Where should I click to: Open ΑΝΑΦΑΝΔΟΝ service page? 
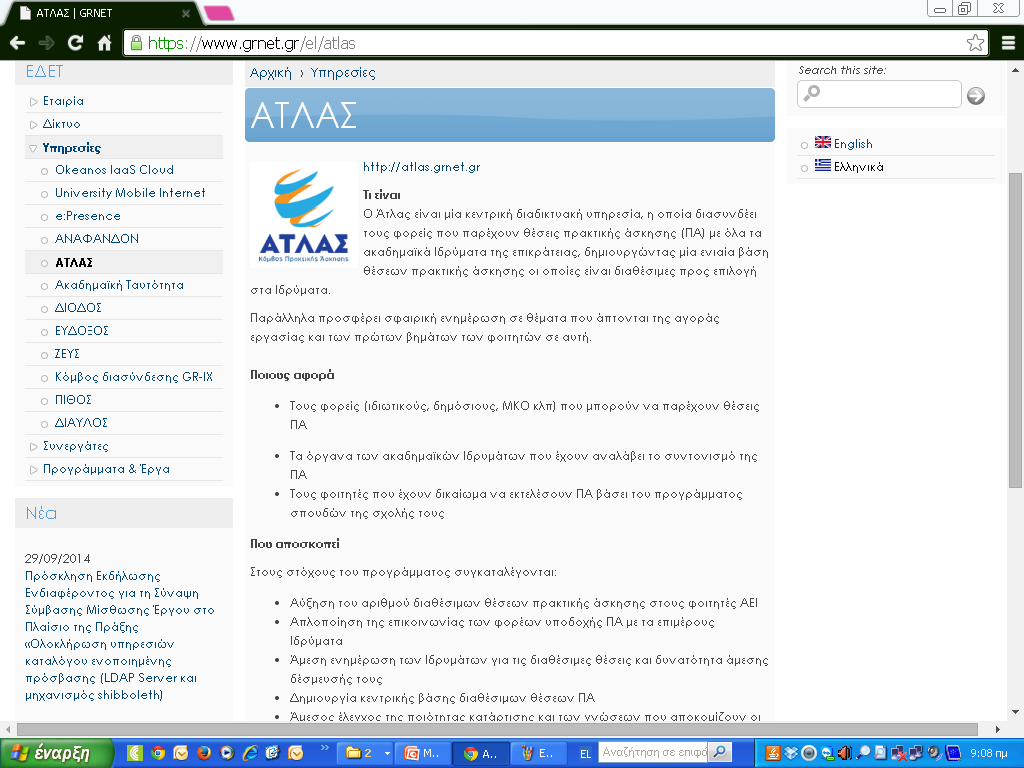(x=97, y=238)
